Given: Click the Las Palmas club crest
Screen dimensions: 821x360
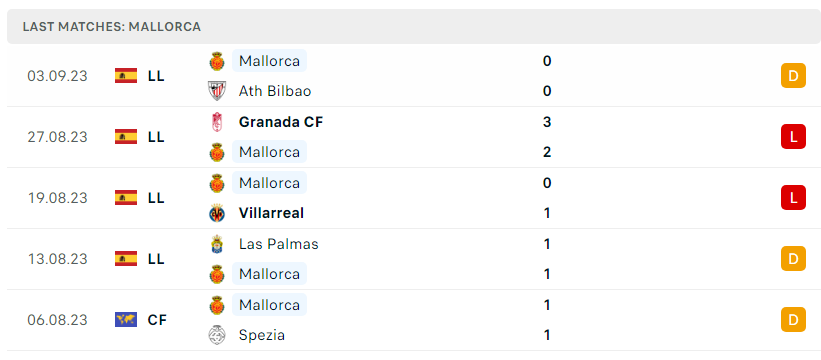Looking at the screenshot, I should point(217,244).
